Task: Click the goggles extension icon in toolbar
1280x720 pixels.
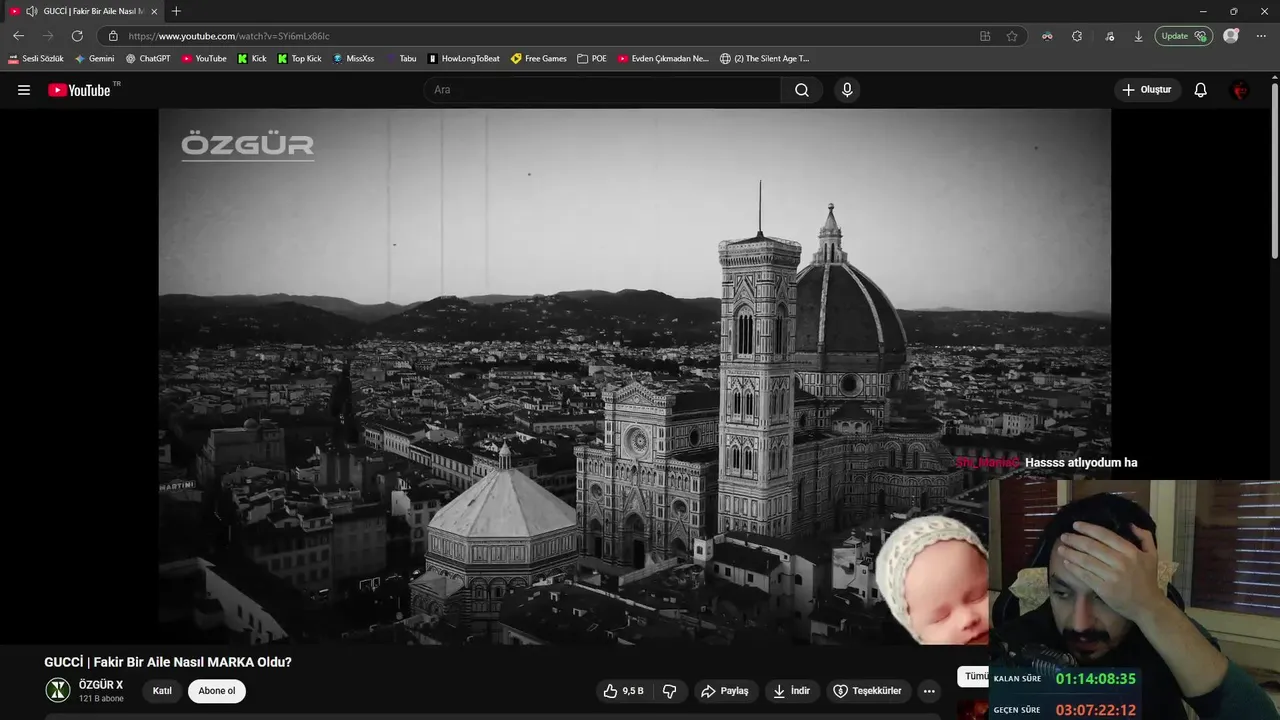Action: tap(1047, 36)
